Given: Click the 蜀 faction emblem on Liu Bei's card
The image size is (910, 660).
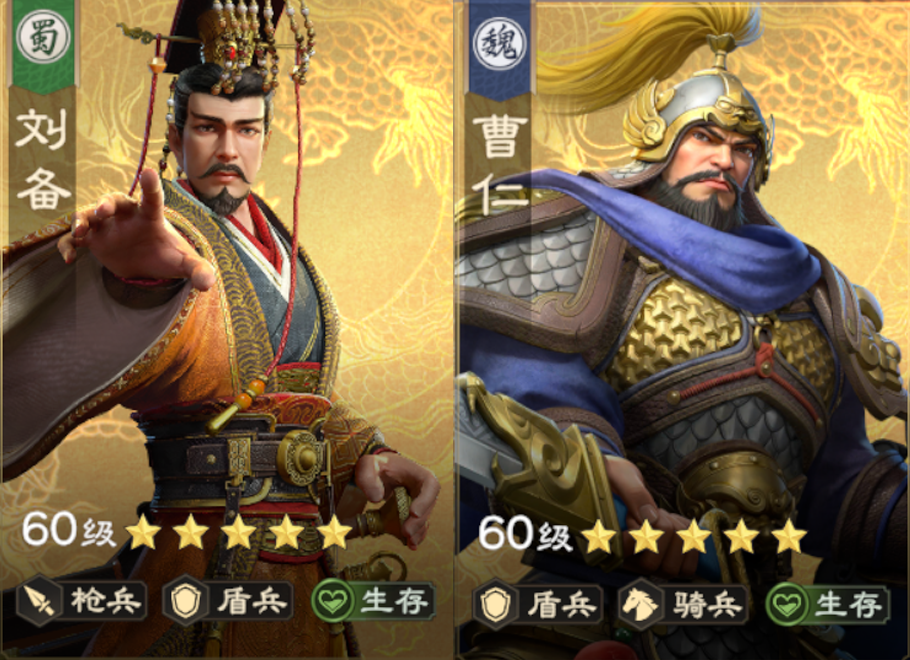Looking at the screenshot, I should point(44,37).
